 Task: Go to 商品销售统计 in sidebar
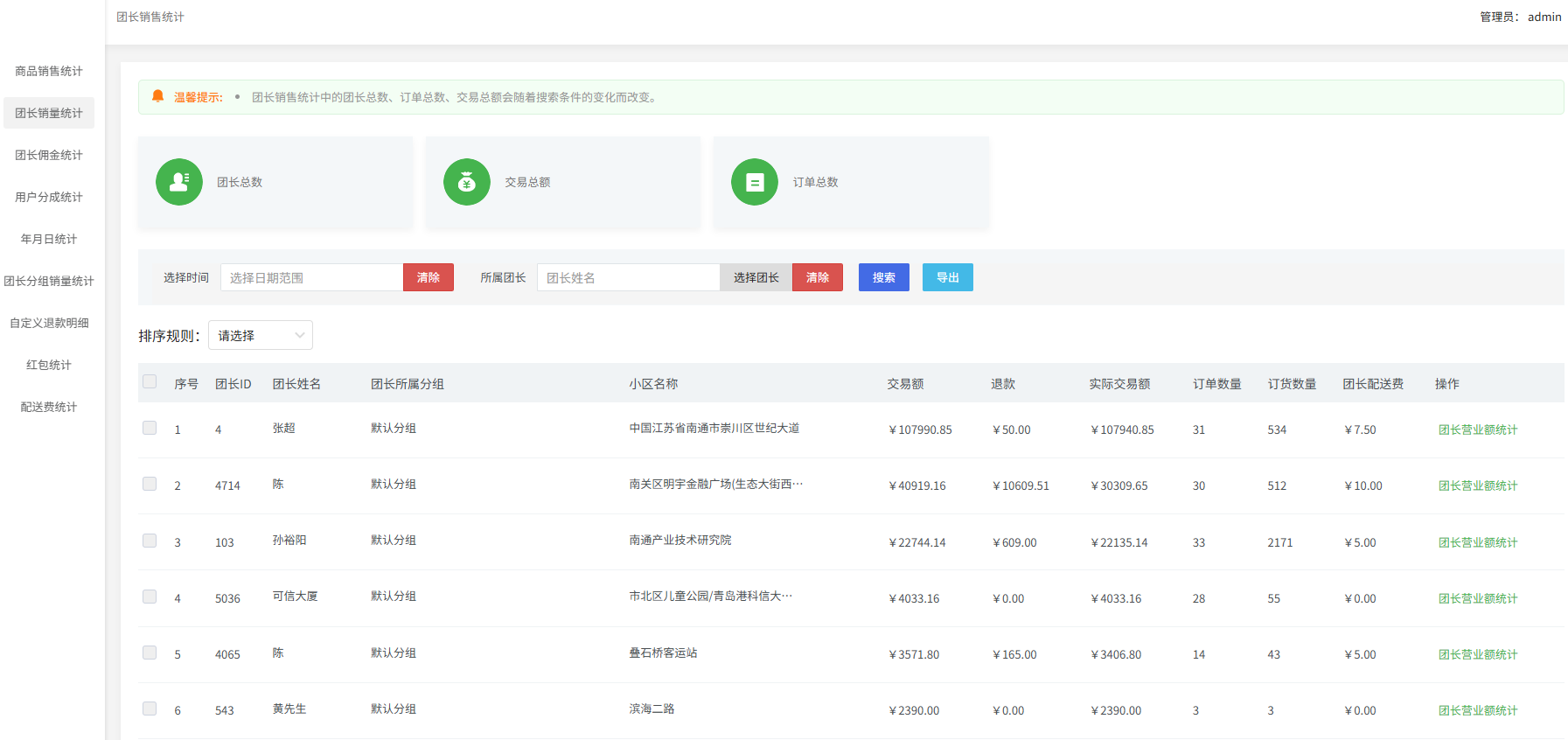tap(49, 71)
